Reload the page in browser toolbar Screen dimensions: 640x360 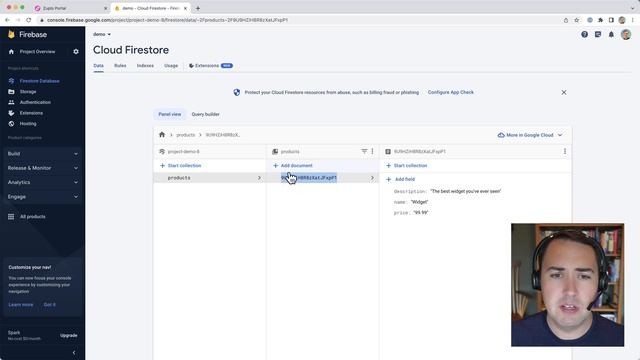[x=29, y=20]
